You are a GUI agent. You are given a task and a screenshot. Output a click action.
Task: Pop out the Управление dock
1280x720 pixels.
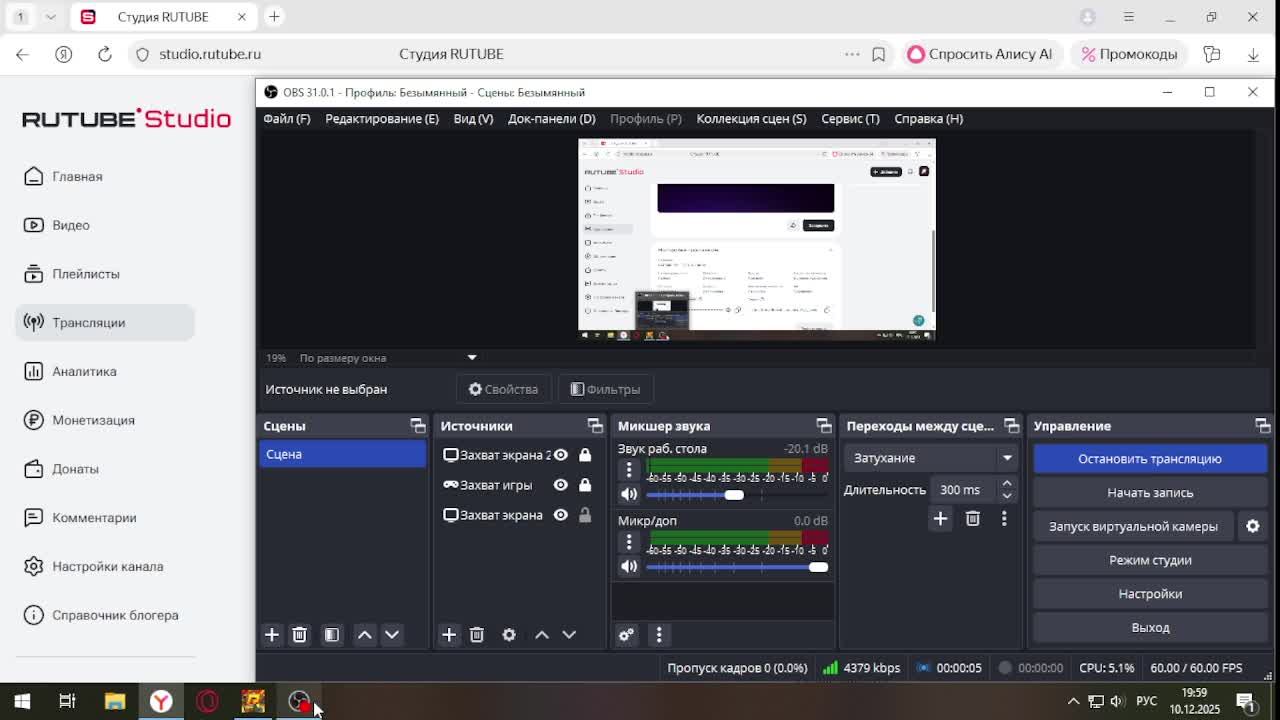[1263, 426]
